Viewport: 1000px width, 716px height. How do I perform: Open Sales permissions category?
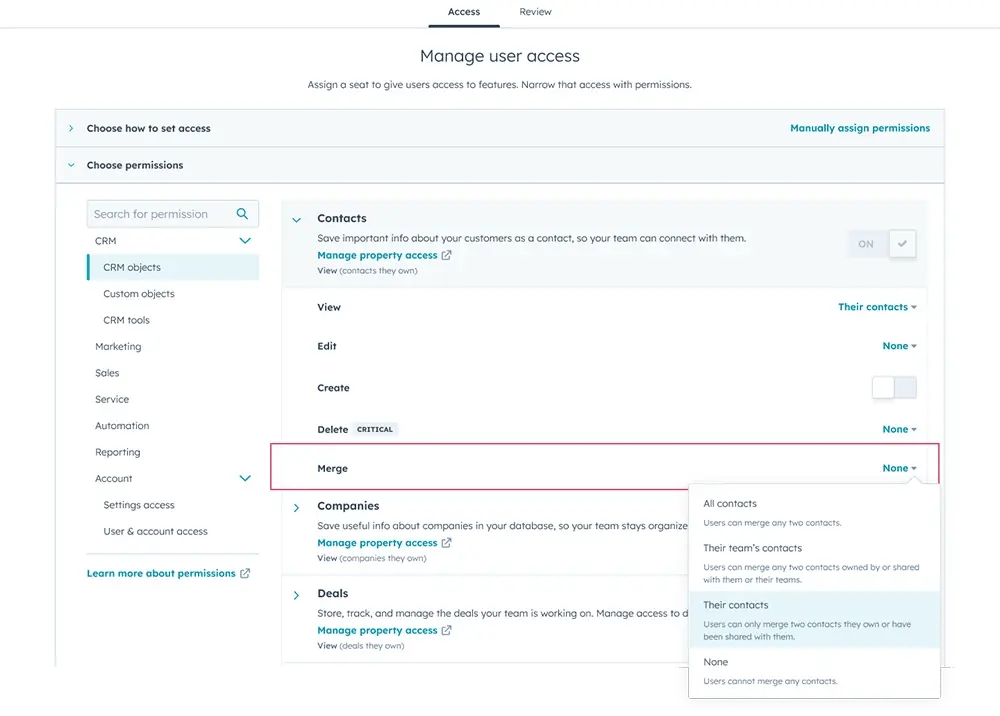(107, 373)
